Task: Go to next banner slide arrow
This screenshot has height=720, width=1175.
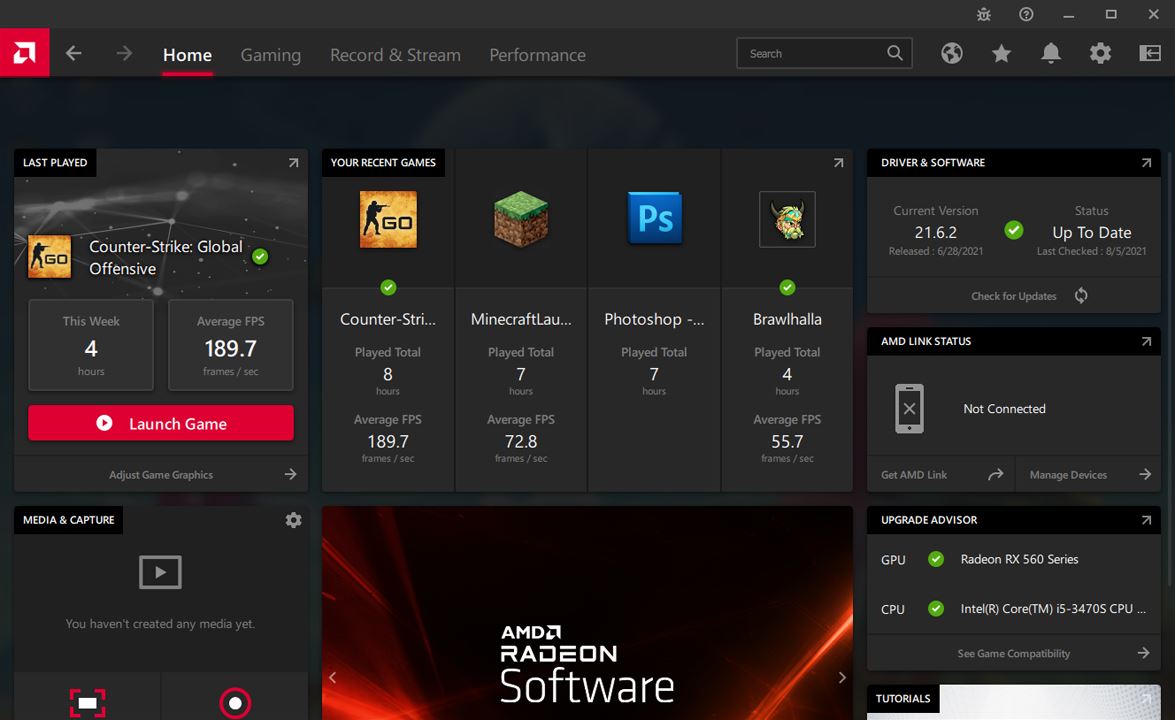Action: click(841, 677)
